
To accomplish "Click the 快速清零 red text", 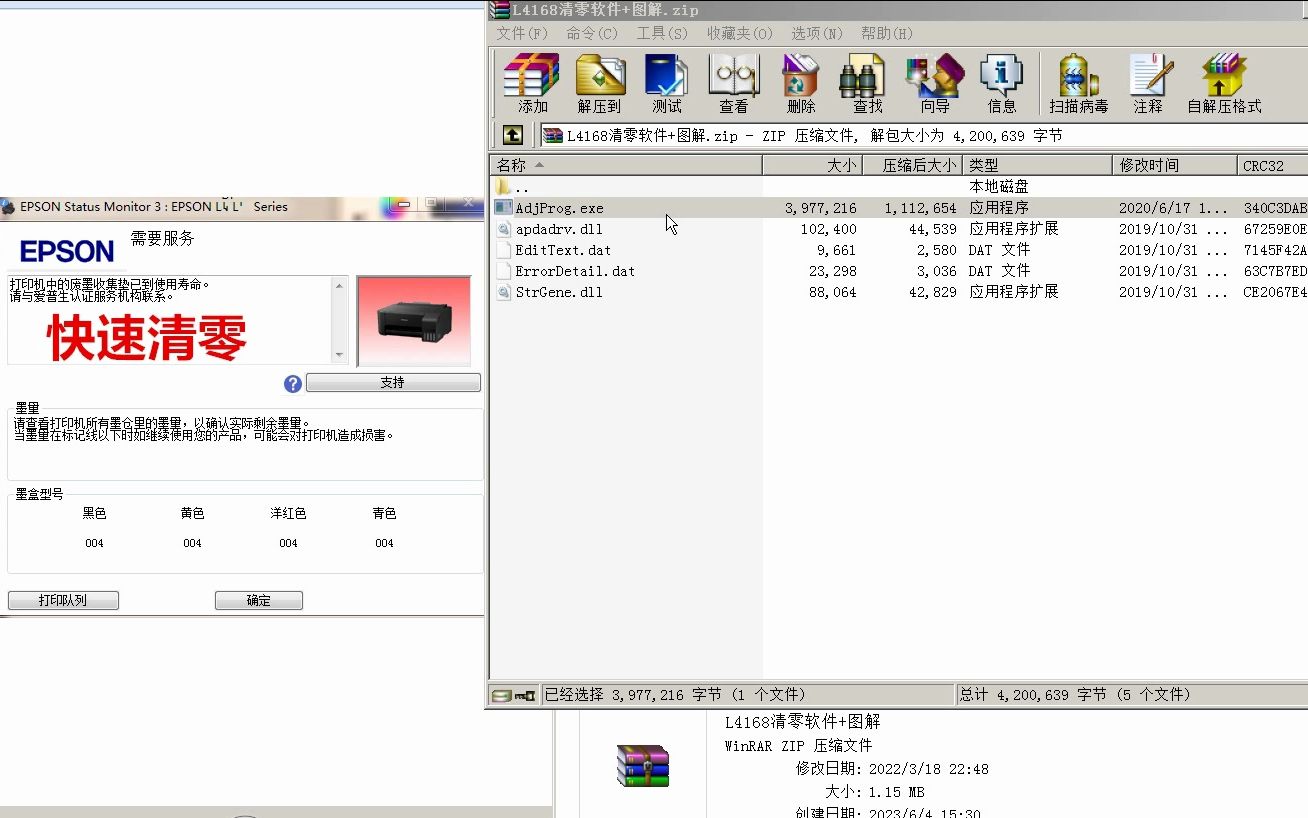I will tap(146, 338).
